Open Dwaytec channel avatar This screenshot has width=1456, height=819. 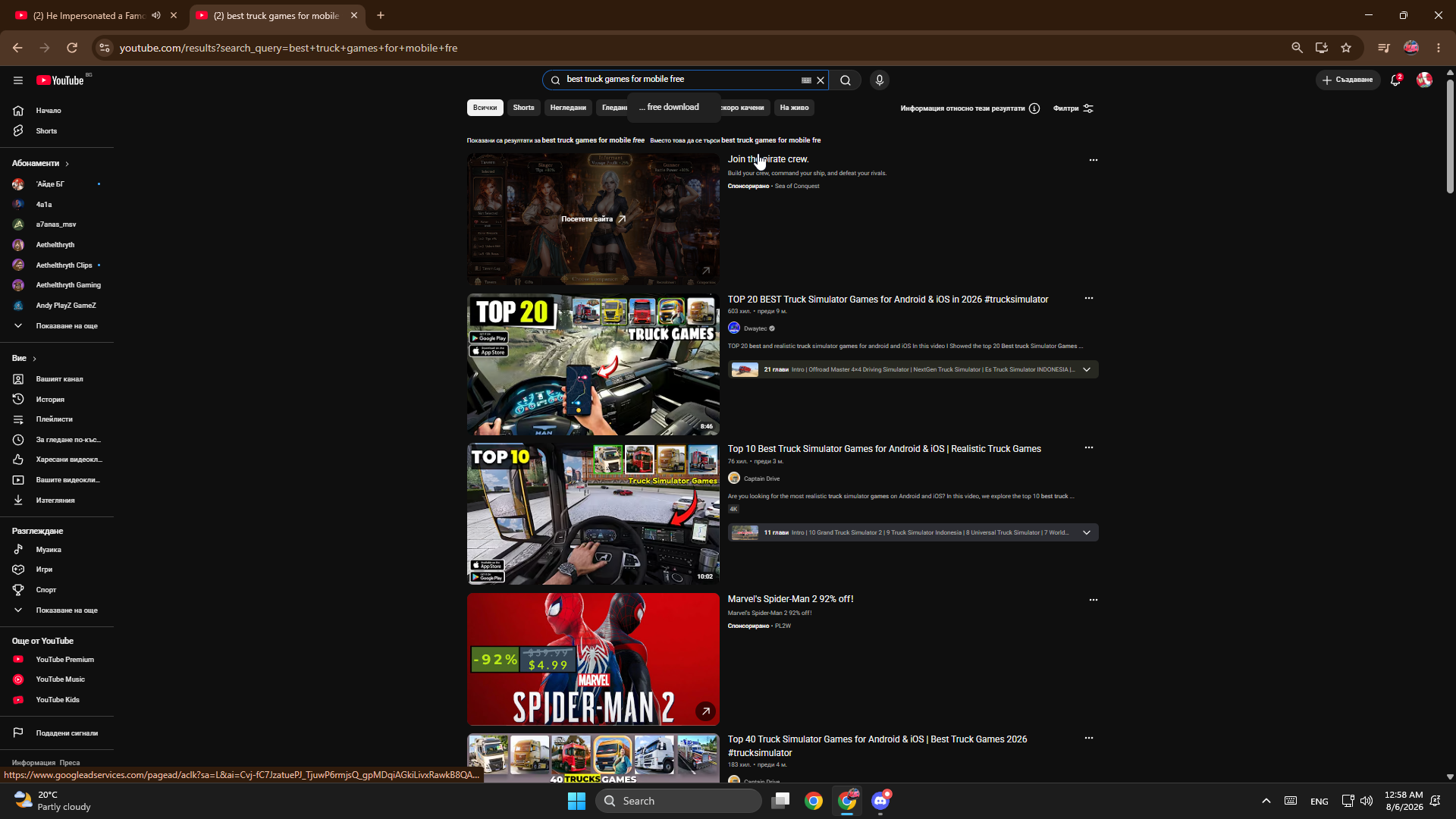point(734,328)
